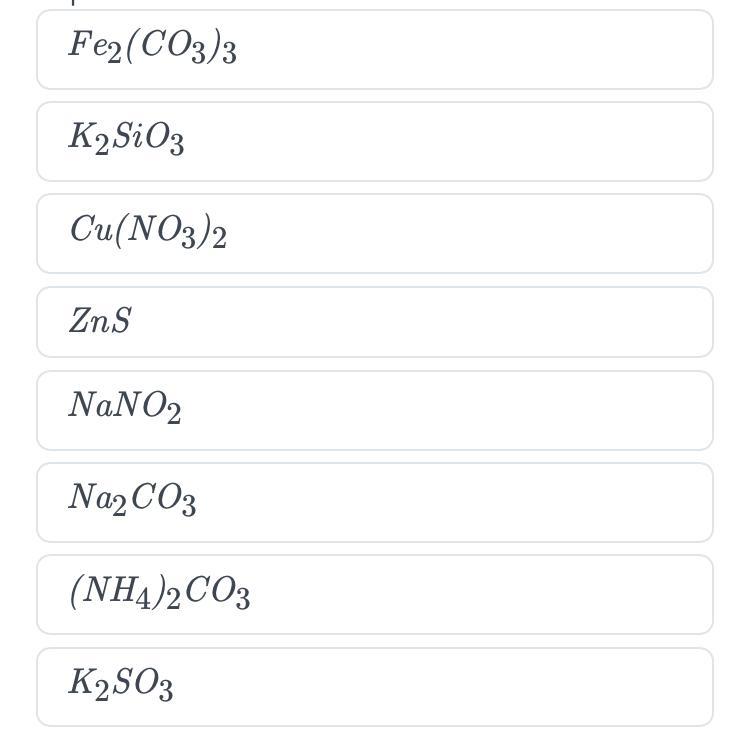Click the only option containing copper
This screenshot has height=750, width=750.
click(374, 234)
